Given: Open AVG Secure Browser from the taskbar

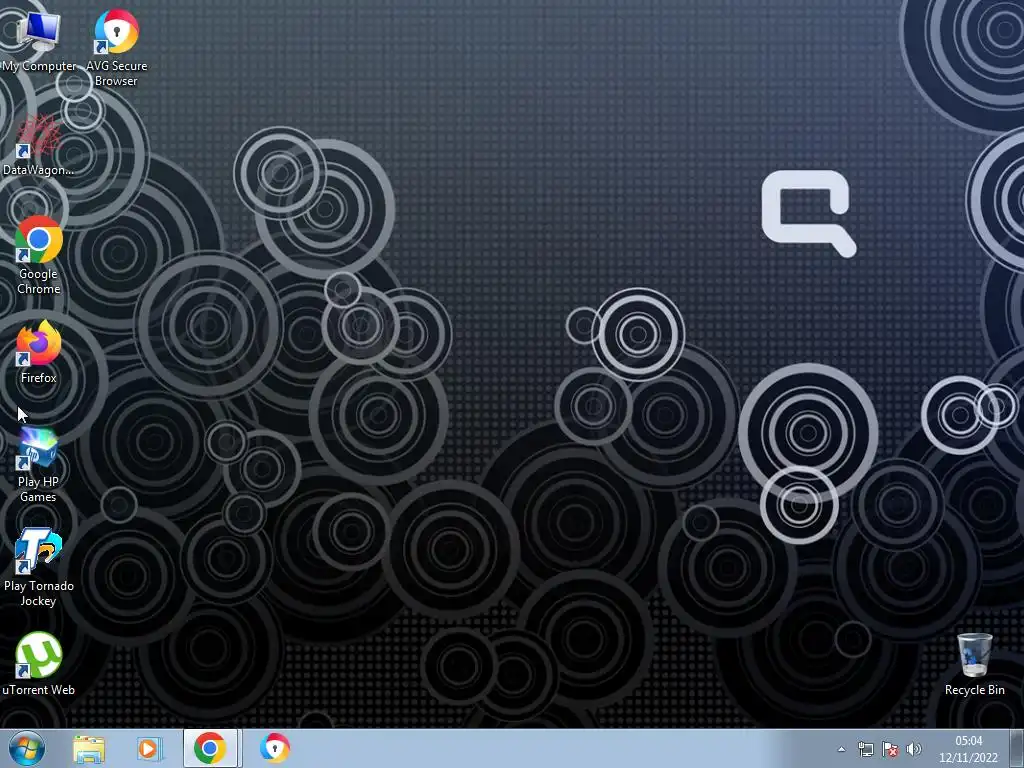Looking at the screenshot, I should pyautogui.click(x=275, y=748).
